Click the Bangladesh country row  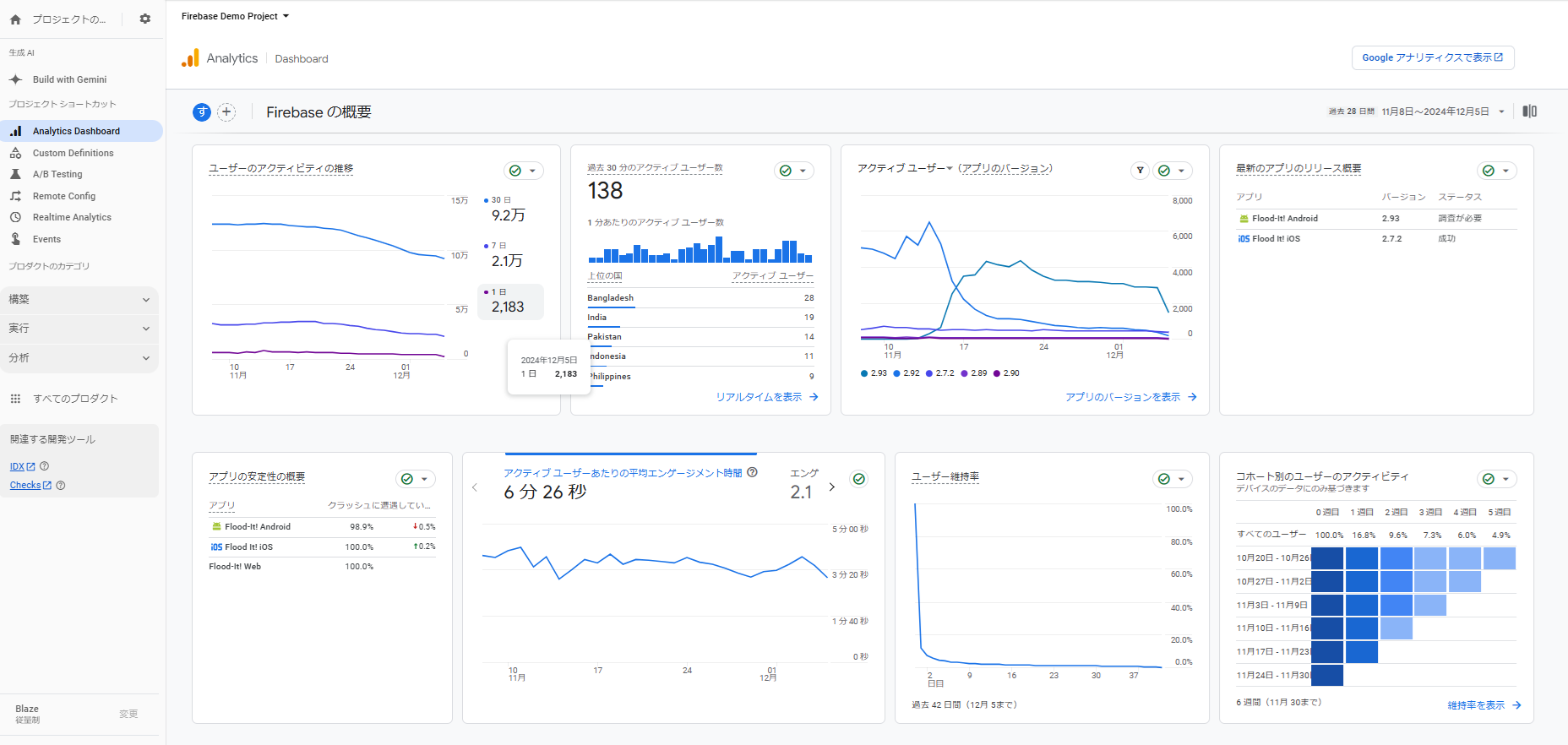tap(700, 298)
